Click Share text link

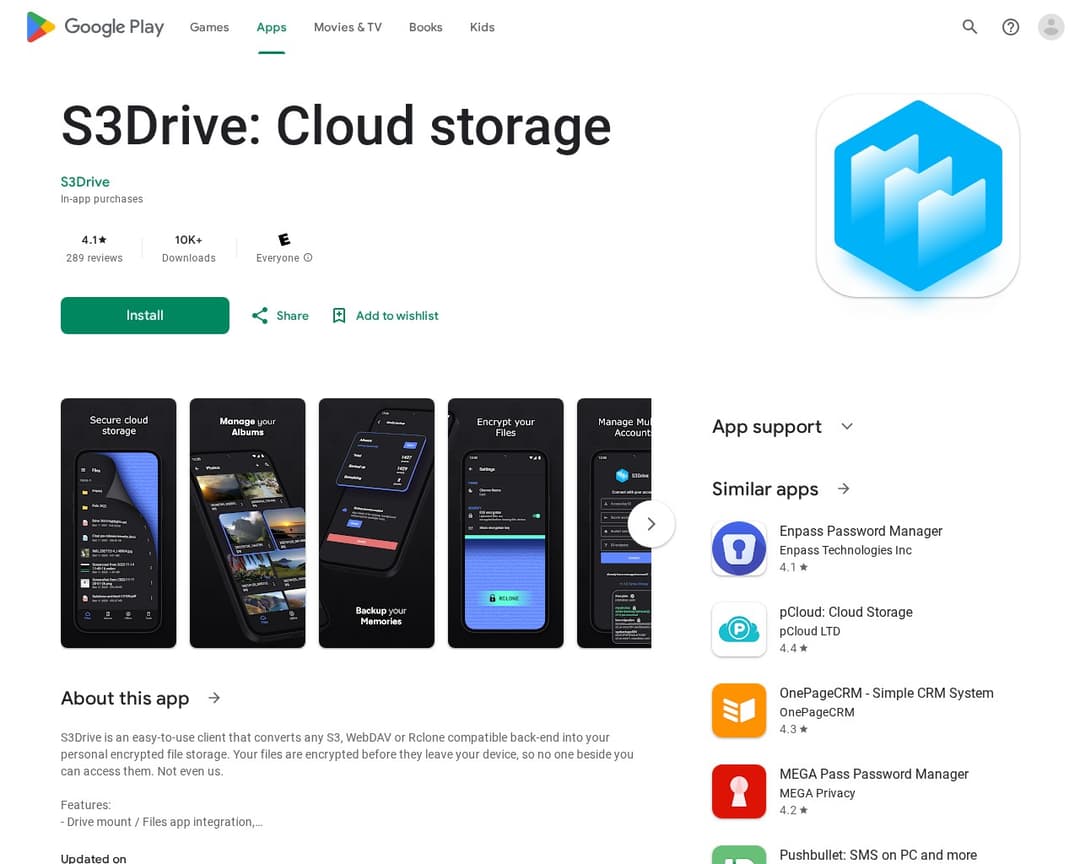coord(292,316)
